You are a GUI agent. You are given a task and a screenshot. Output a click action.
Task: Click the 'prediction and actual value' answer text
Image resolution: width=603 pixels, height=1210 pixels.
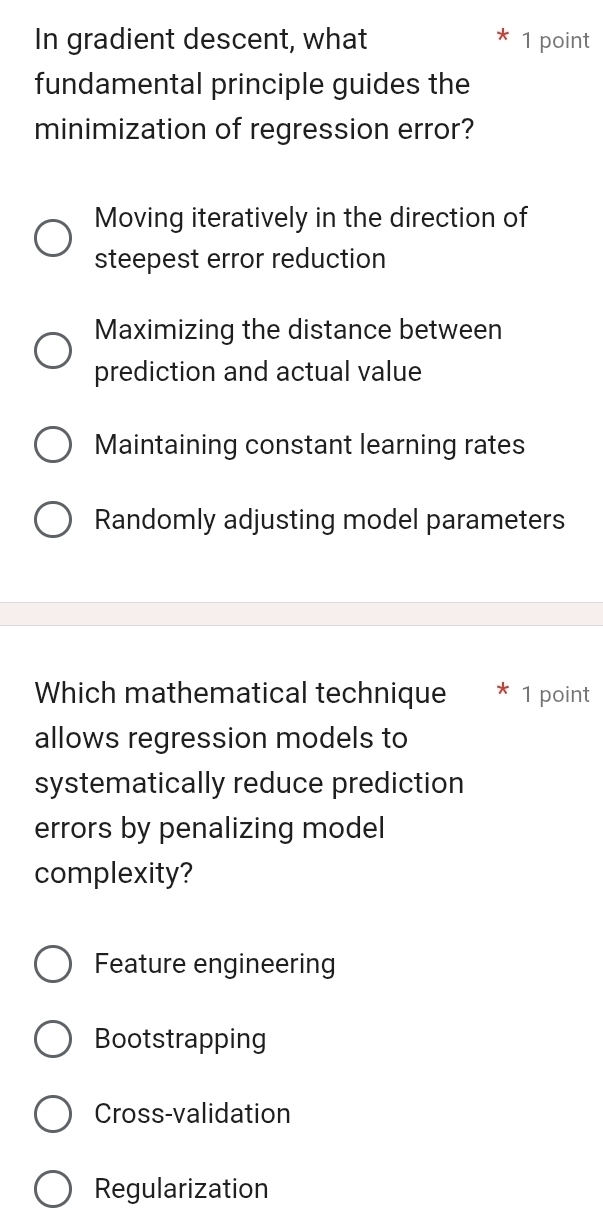point(258,372)
